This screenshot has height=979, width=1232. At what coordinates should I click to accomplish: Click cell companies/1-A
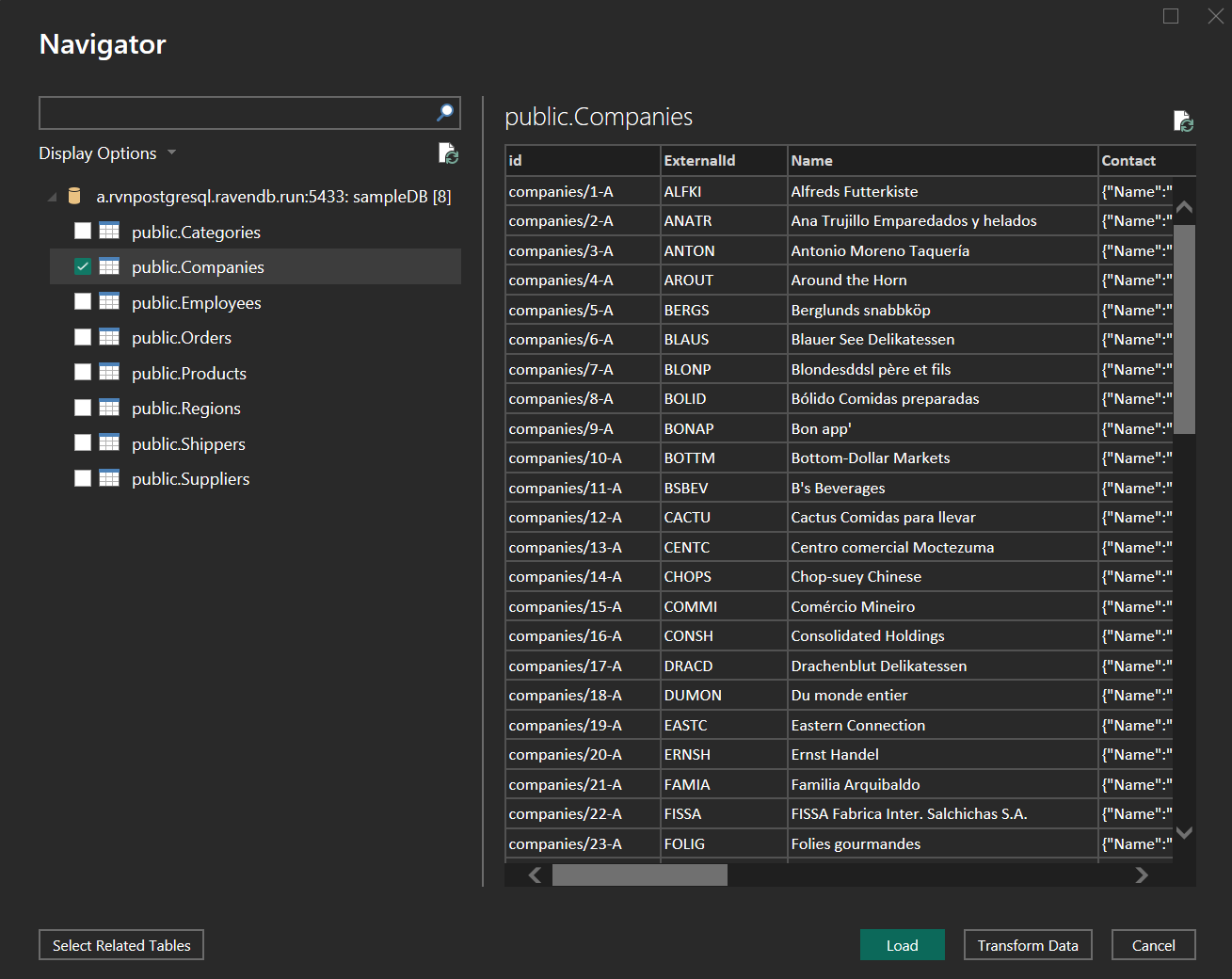pos(583,191)
